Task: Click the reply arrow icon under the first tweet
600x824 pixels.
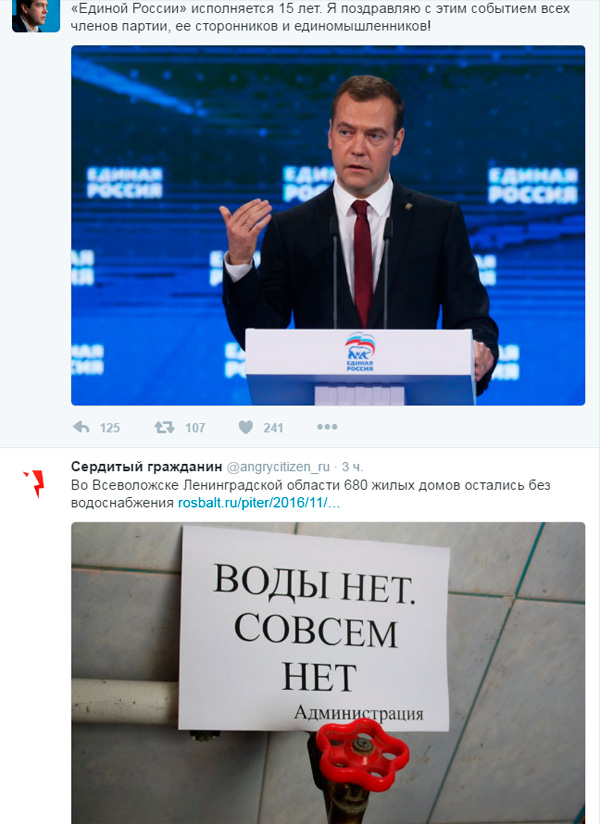Action: tap(81, 427)
